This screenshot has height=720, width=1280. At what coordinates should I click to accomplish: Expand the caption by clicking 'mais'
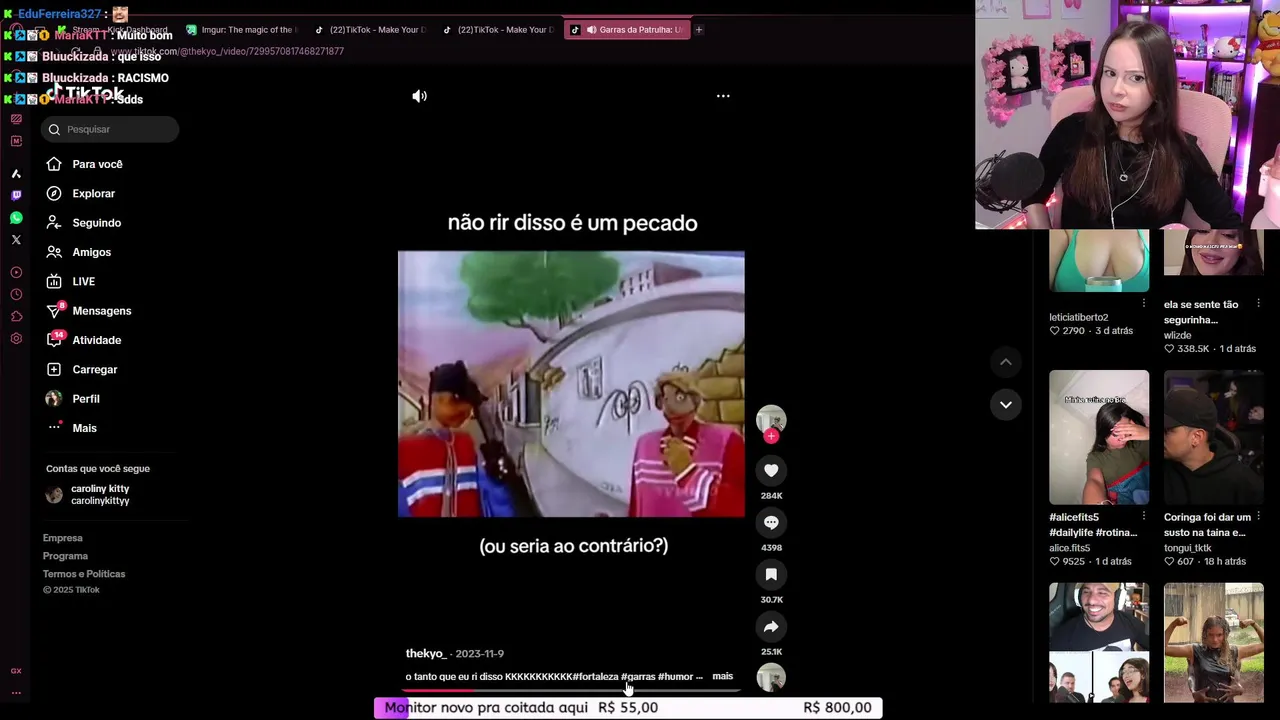tap(722, 676)
